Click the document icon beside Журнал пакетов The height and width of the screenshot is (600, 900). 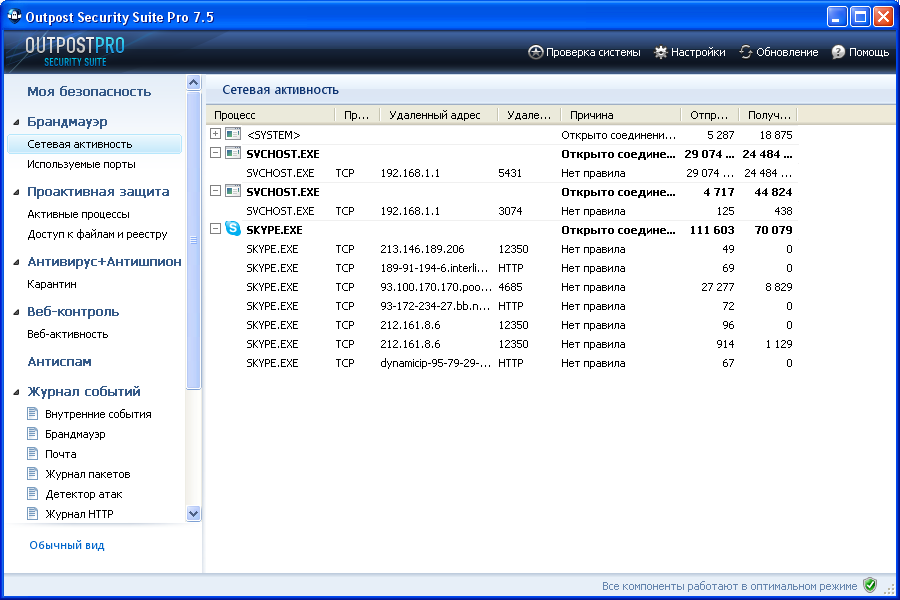point(33,474)
